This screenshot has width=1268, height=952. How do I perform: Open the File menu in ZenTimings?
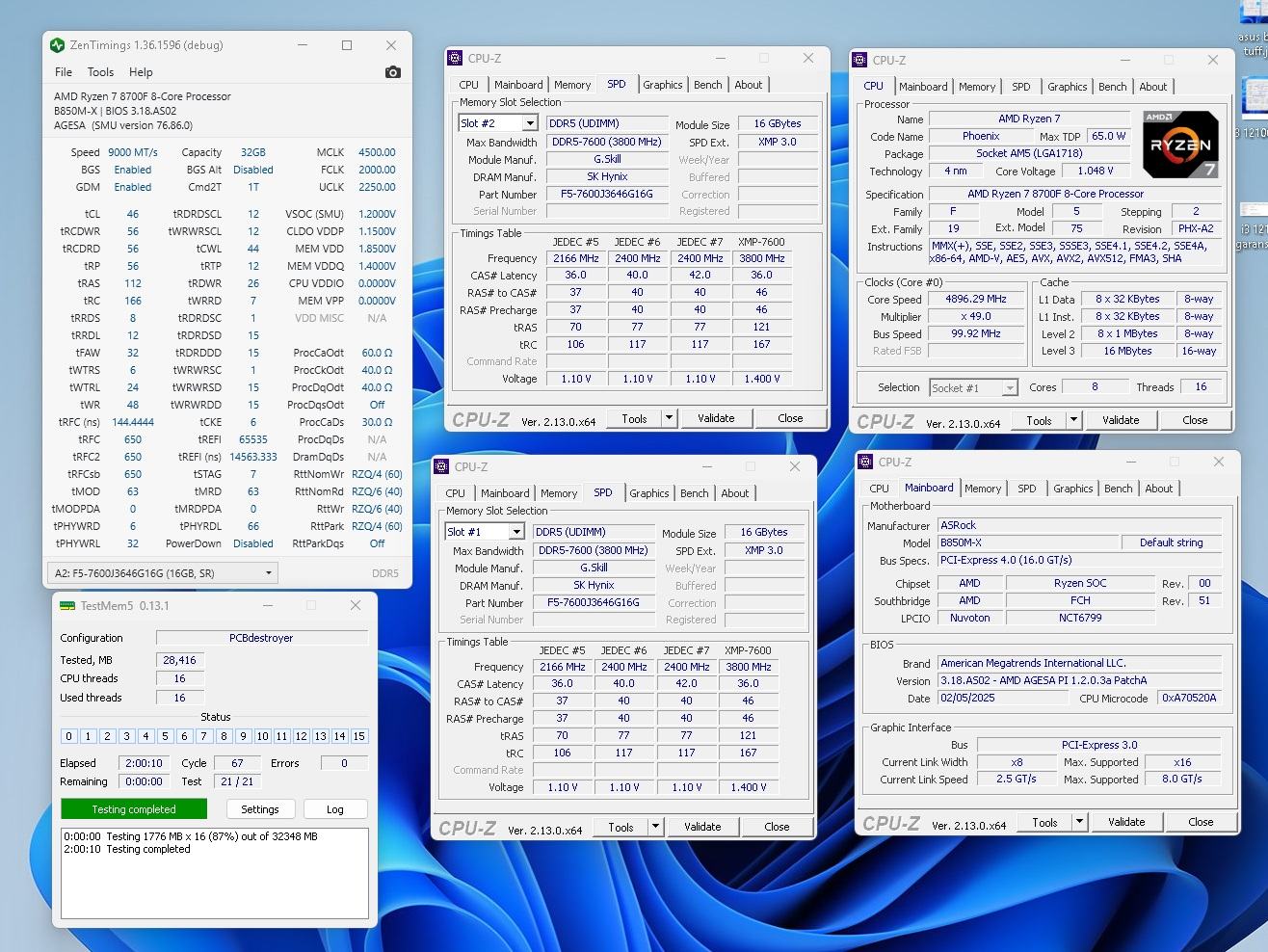64,72
